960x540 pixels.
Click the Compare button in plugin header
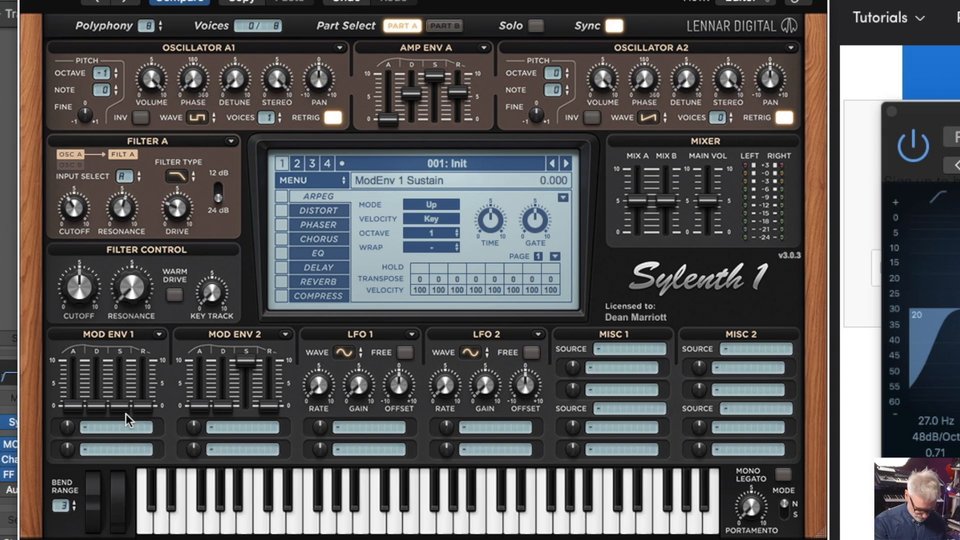coord(180,2)
